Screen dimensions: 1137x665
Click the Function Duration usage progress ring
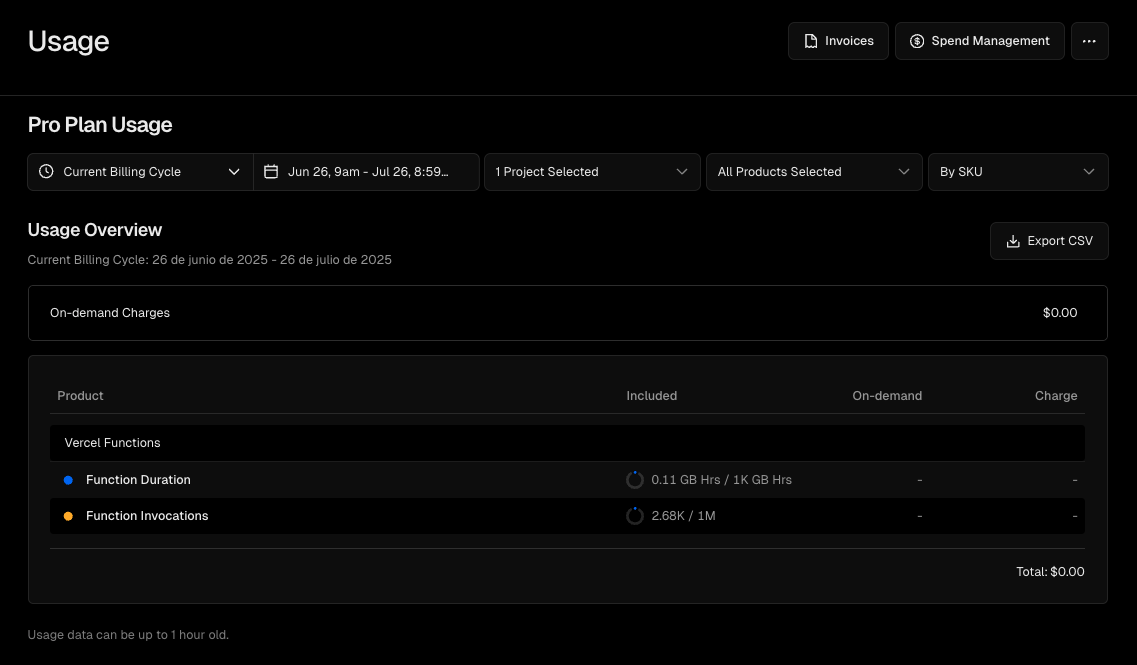pyautogui.click(x=634, y=480)
